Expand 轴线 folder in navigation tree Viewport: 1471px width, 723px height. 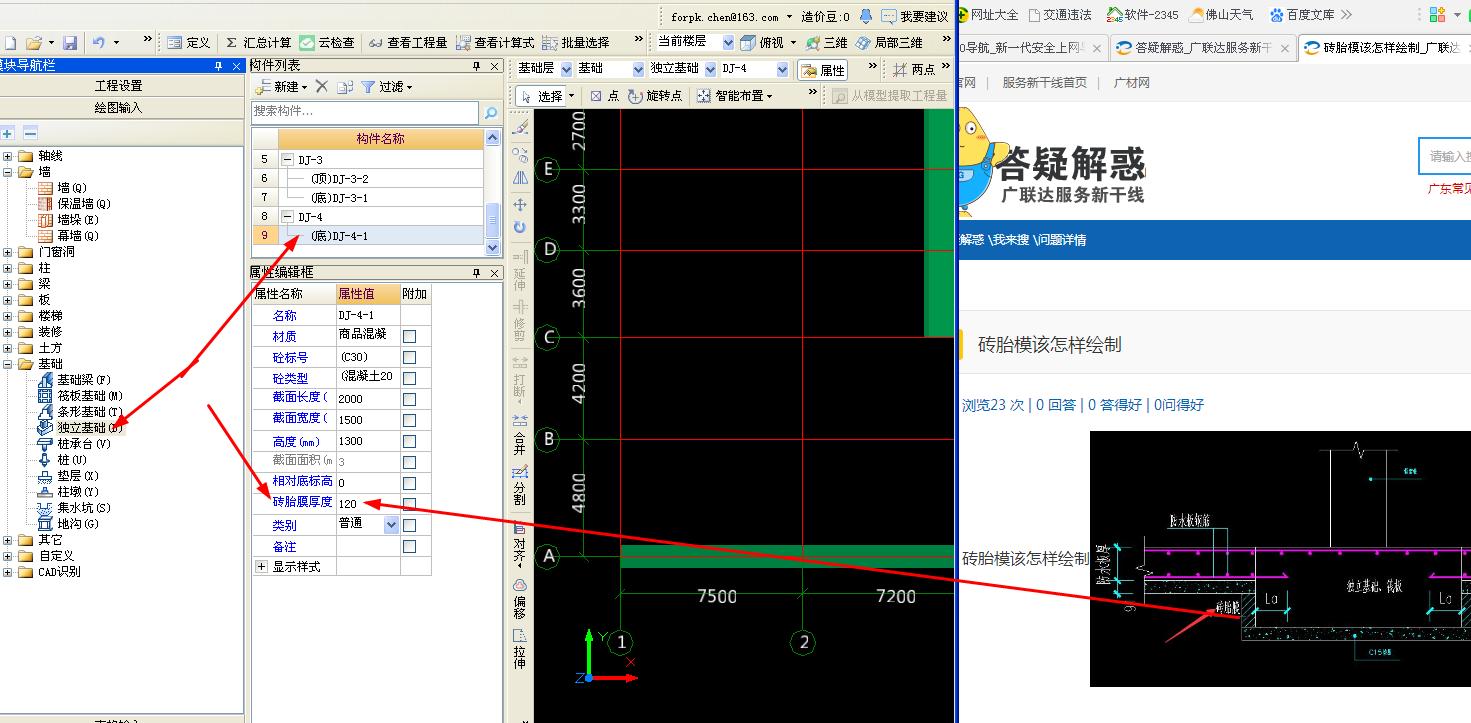click(8, 156)
